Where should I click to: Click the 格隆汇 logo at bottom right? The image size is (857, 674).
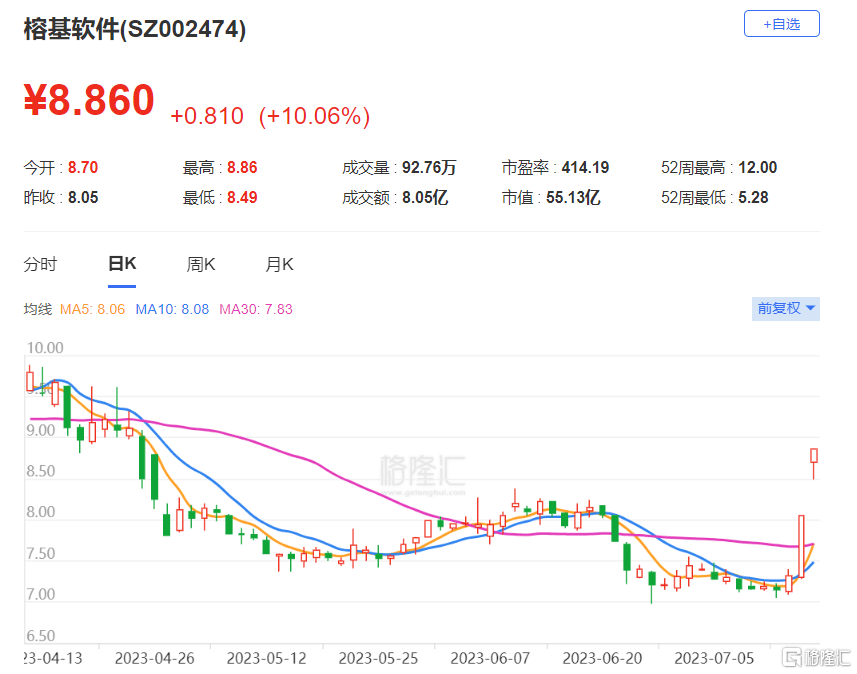coord(816,656)
